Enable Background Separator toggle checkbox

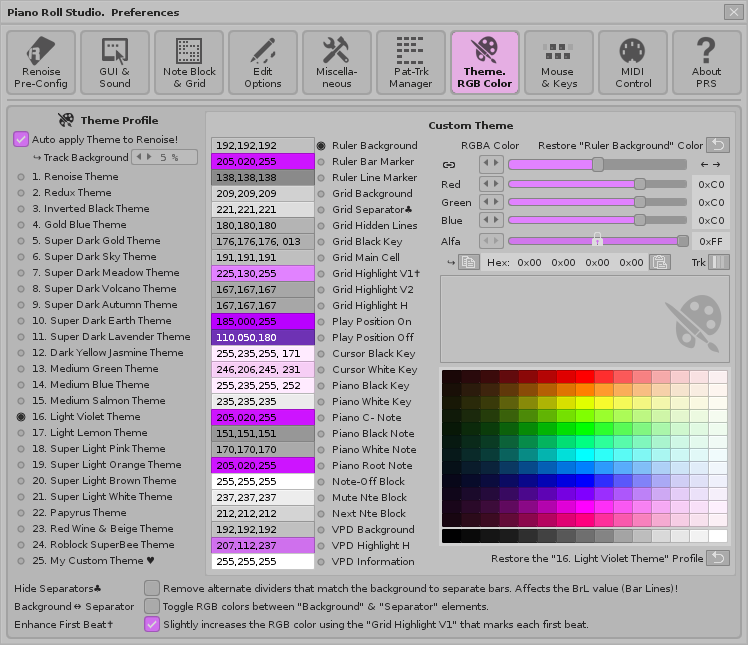click(152, 606)
